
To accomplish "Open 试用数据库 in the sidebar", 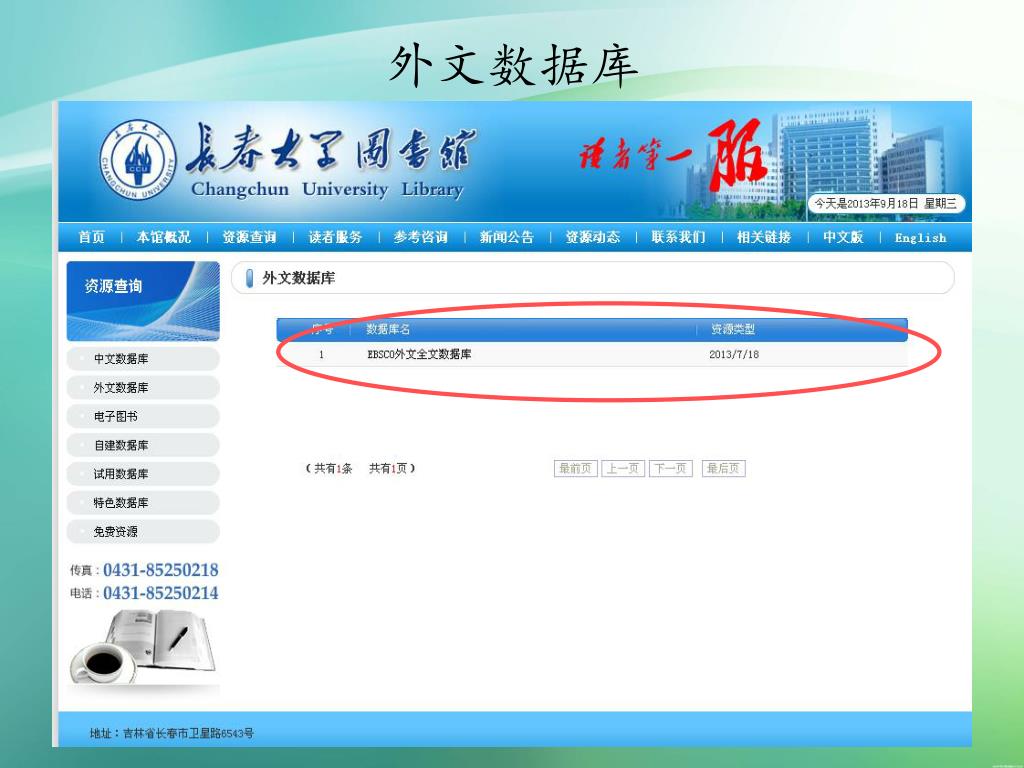I will (x=143, y=473).
